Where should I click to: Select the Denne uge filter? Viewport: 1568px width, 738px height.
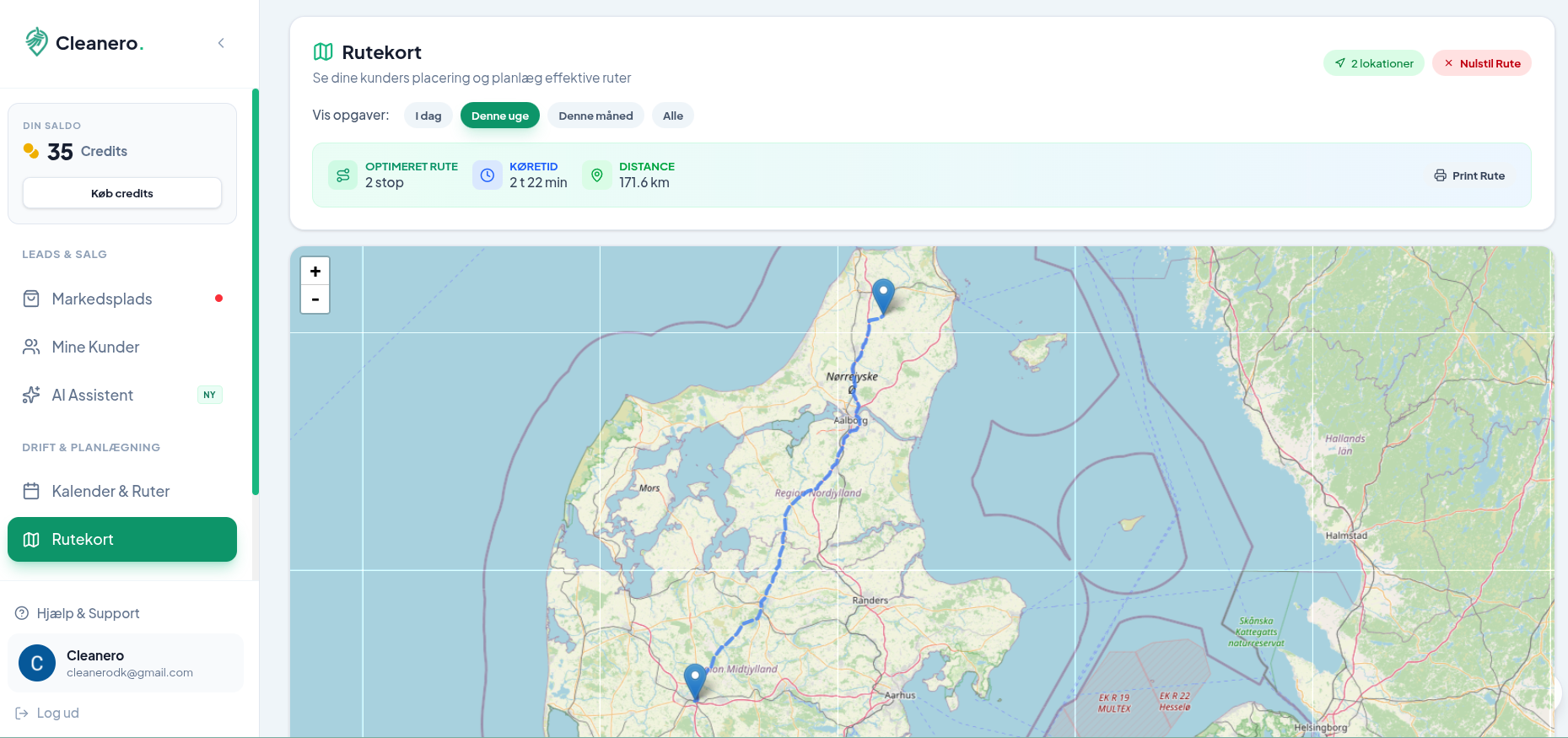point(499,116)
